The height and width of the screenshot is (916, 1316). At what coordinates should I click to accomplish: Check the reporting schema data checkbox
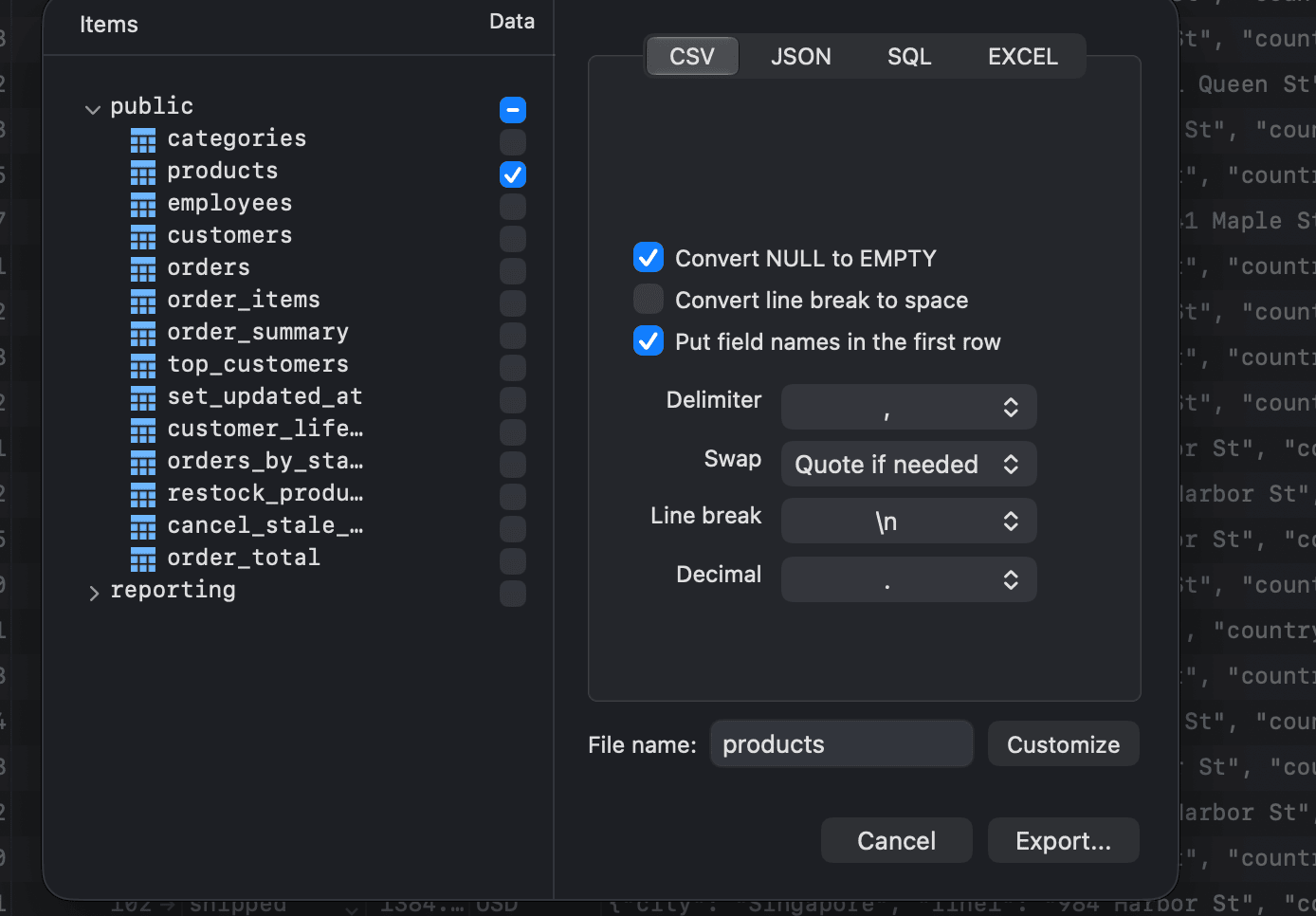coord(513,594)
